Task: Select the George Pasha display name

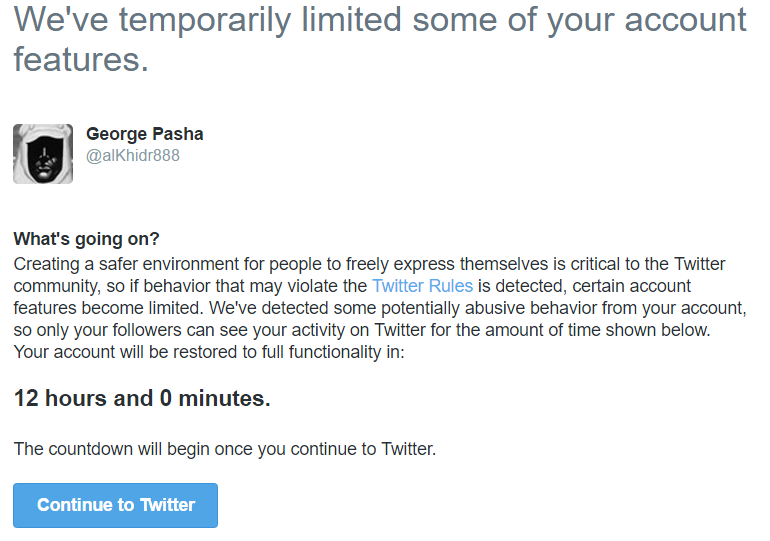Action: tap(144, 134)
